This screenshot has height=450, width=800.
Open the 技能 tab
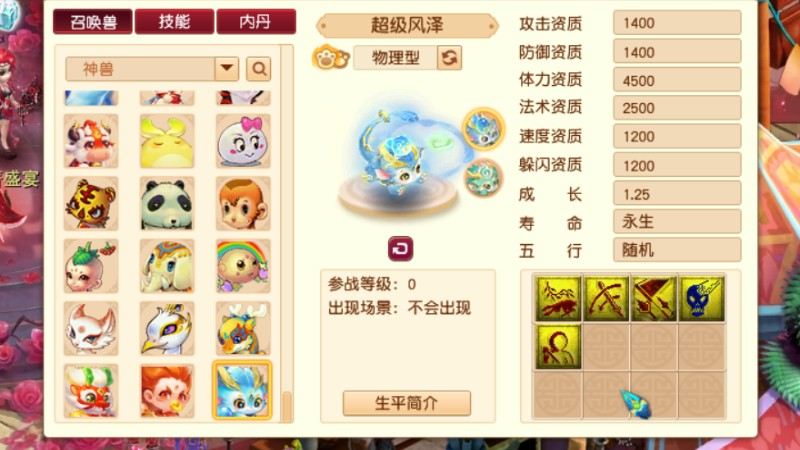pos(174,22)
